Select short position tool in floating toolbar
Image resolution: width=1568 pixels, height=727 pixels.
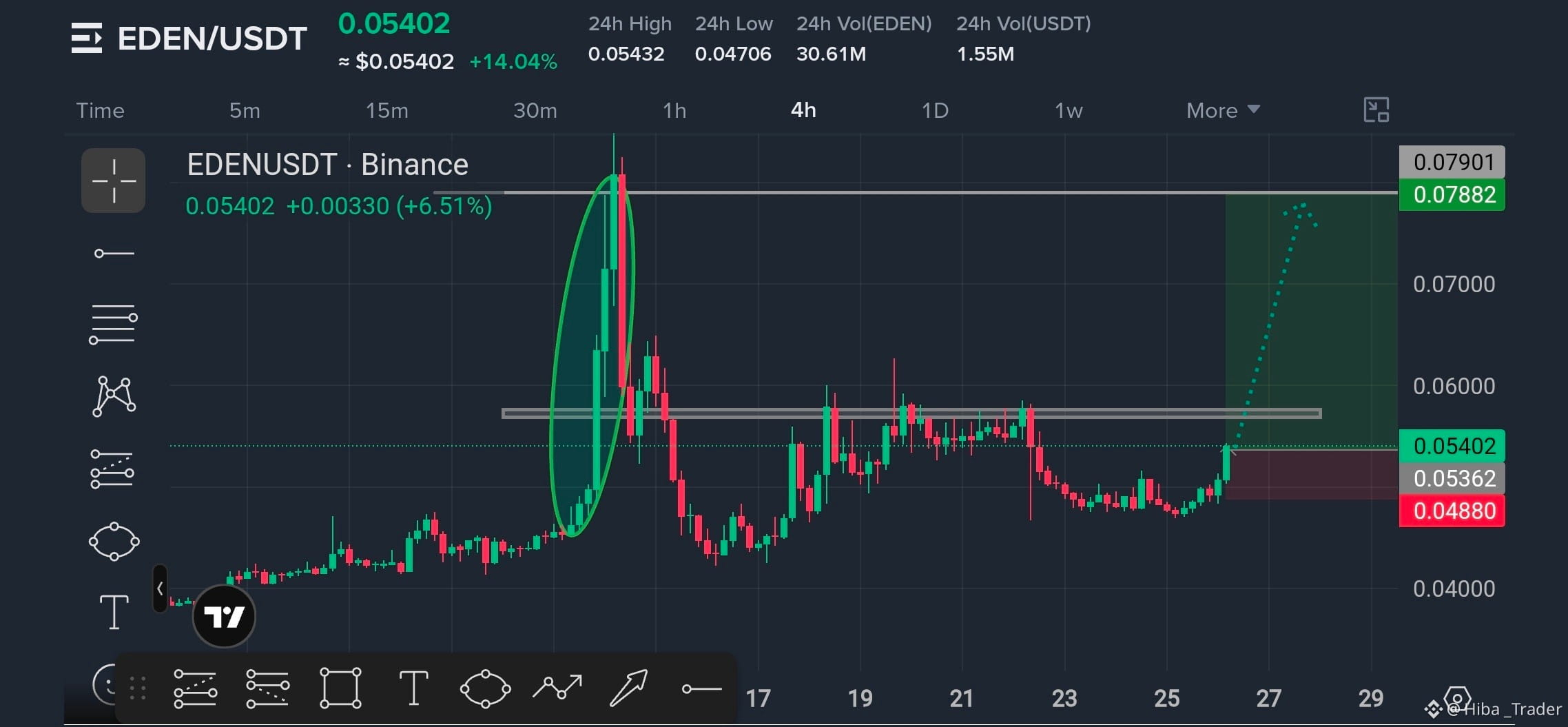tap(267, 688)
